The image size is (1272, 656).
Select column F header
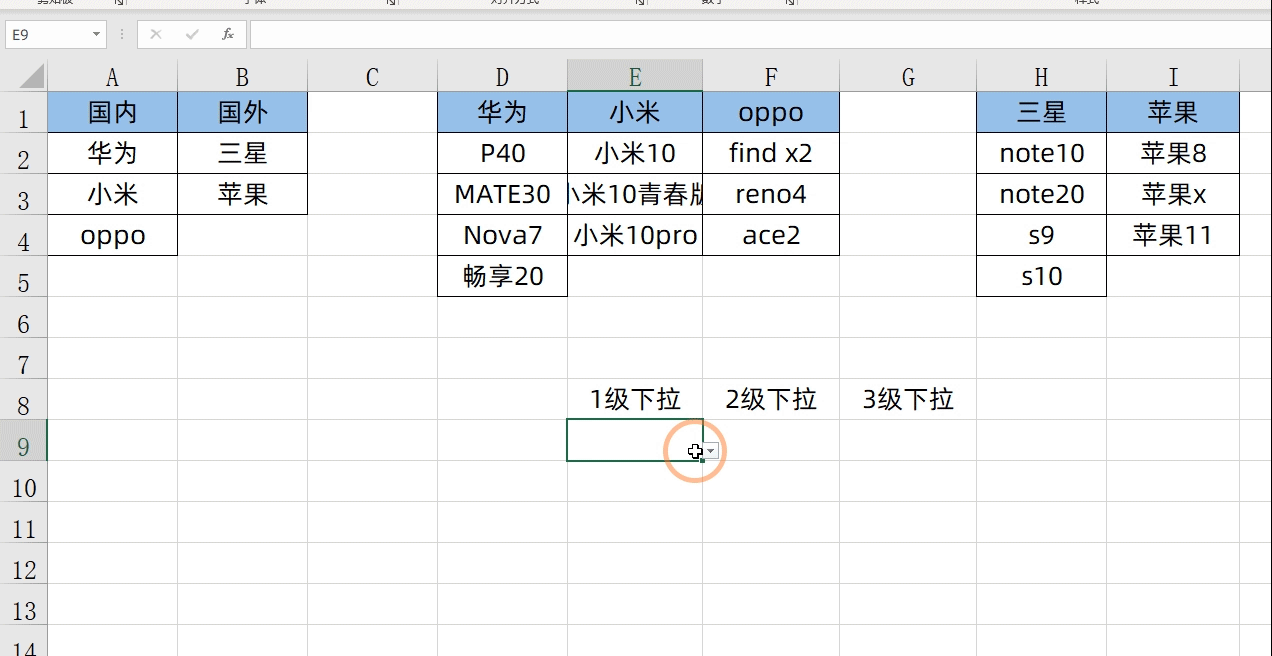point(771,76)
